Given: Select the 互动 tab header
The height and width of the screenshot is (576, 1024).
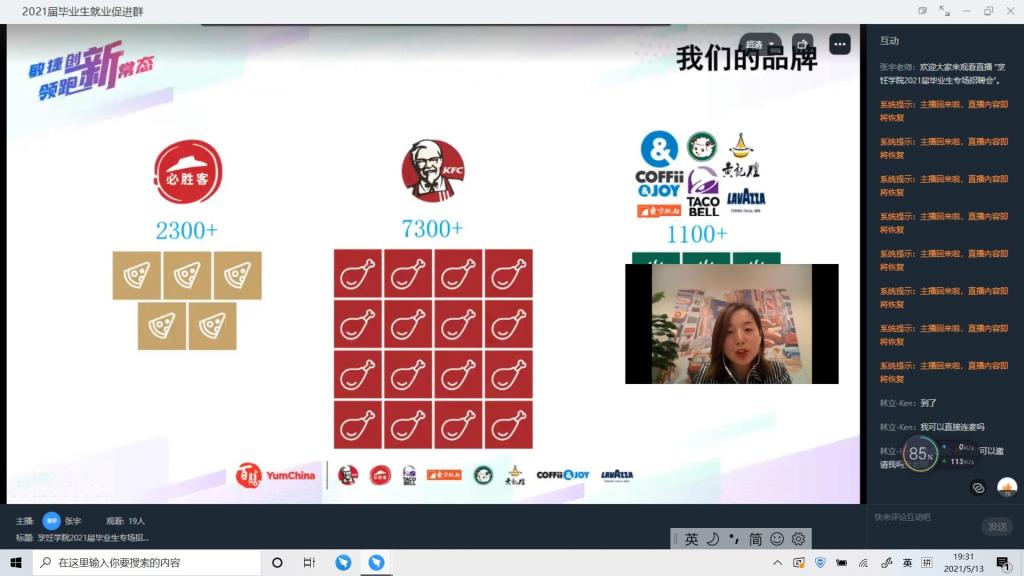Looking at the screenshot, I should coord(889,41).
